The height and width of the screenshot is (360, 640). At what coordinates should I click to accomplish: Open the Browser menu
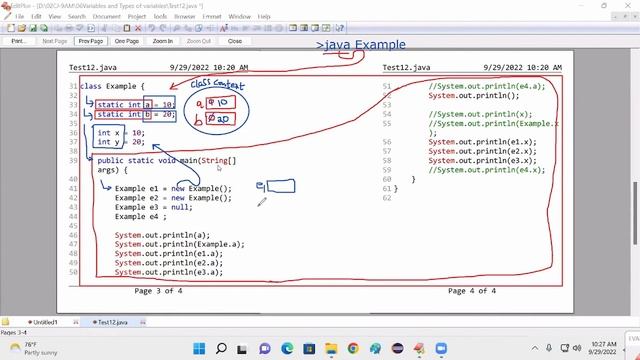[x=184, y=17]
